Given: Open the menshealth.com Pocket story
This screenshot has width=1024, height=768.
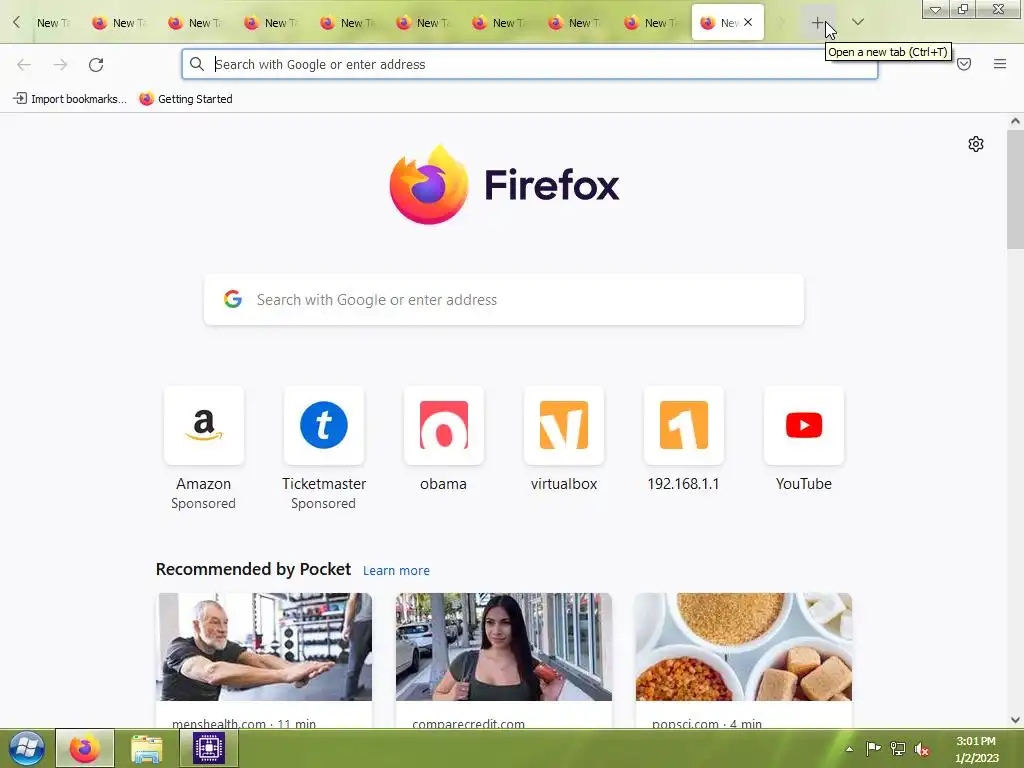Looking at the screenshot, I should (264, 660).
